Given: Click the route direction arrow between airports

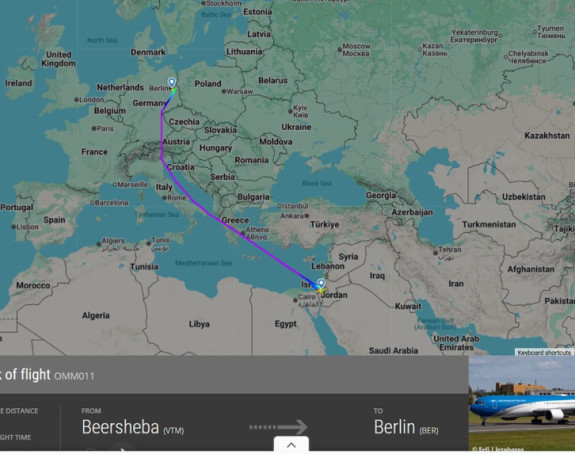Looking at the screenshot, I should click(278, 427).
